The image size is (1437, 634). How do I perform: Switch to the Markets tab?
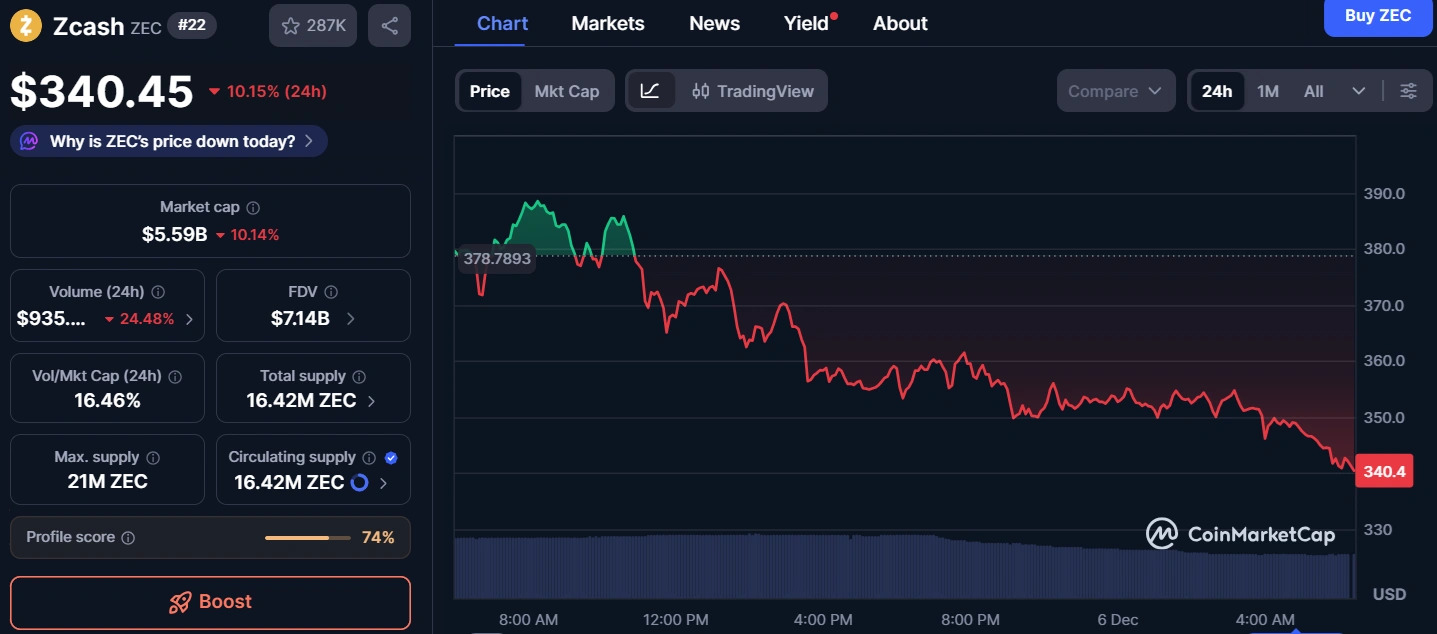coord(607,23)
